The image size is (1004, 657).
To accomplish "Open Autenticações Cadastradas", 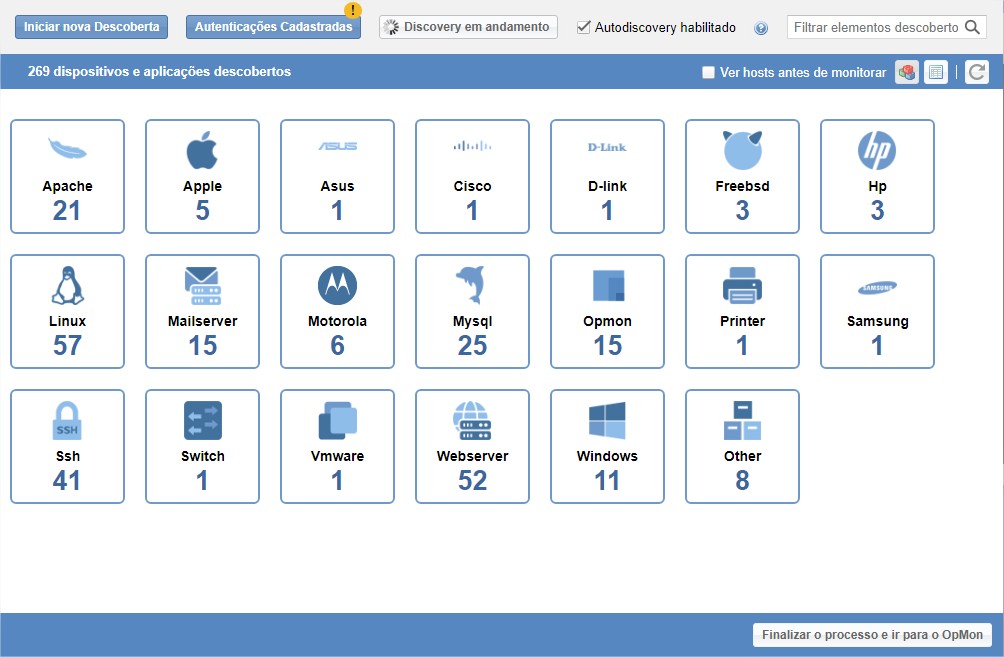I will (273, 27).
